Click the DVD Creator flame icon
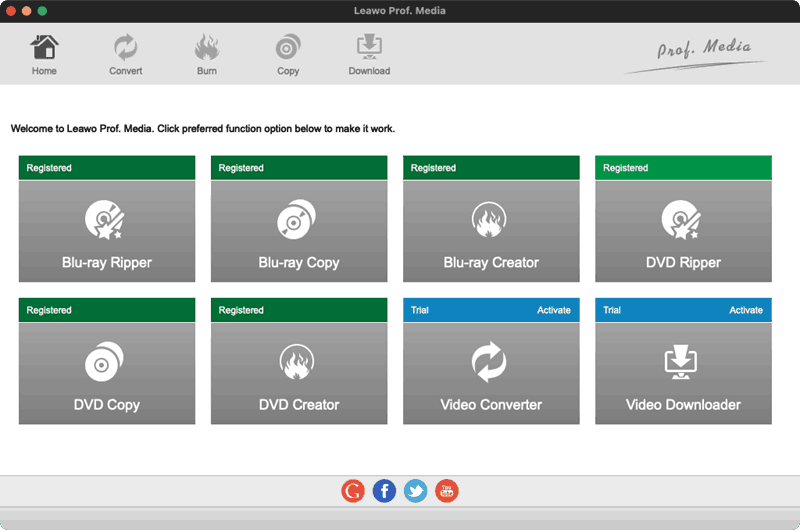This screenshot has width=800, height=530. point(297,362)
